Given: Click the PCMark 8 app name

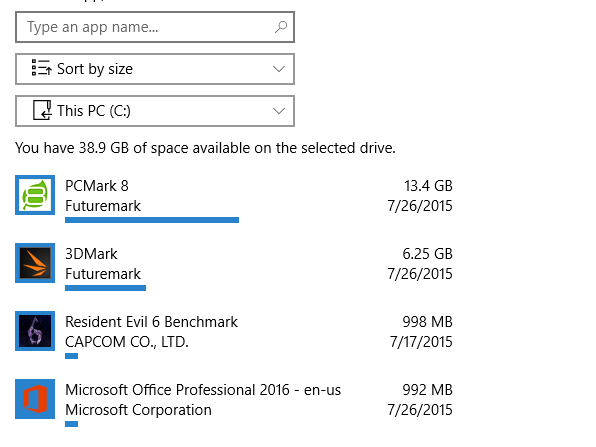Looking at the screenshot, I should click(97, 186).
